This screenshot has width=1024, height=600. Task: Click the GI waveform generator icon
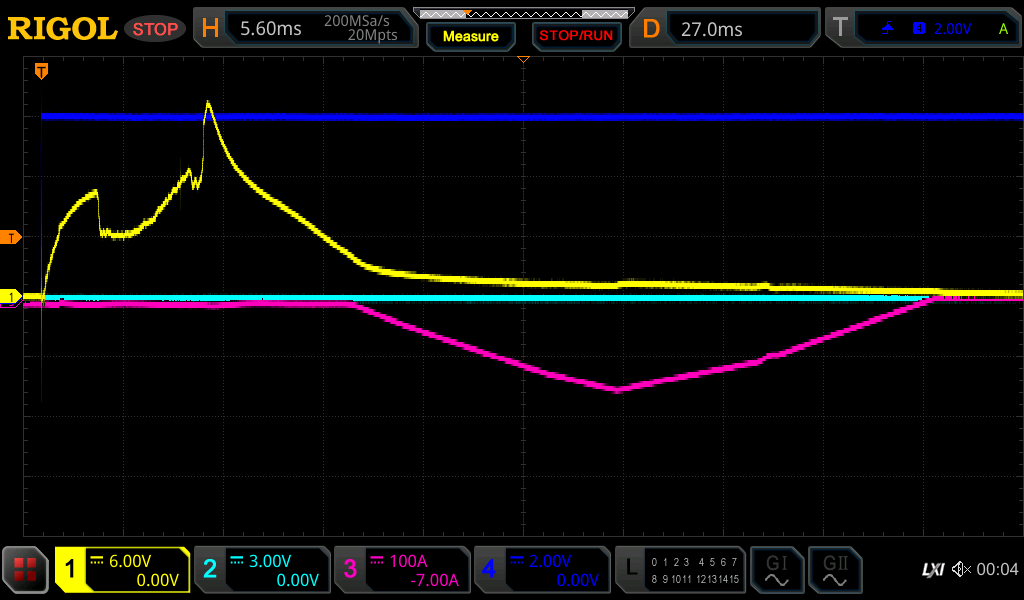point(776,570)
